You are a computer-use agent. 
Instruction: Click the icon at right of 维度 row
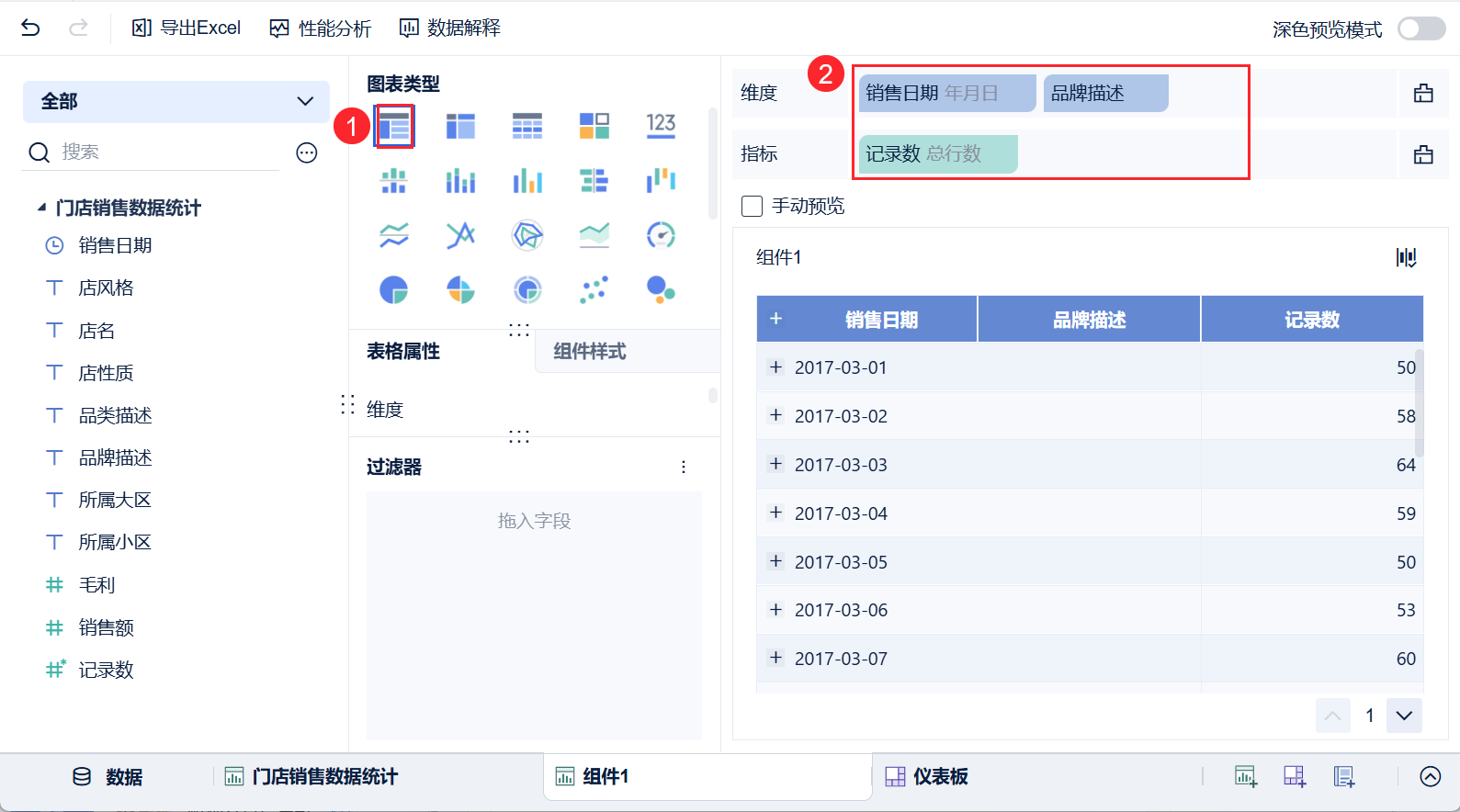pyautogui.click(x=1423, y=93)
